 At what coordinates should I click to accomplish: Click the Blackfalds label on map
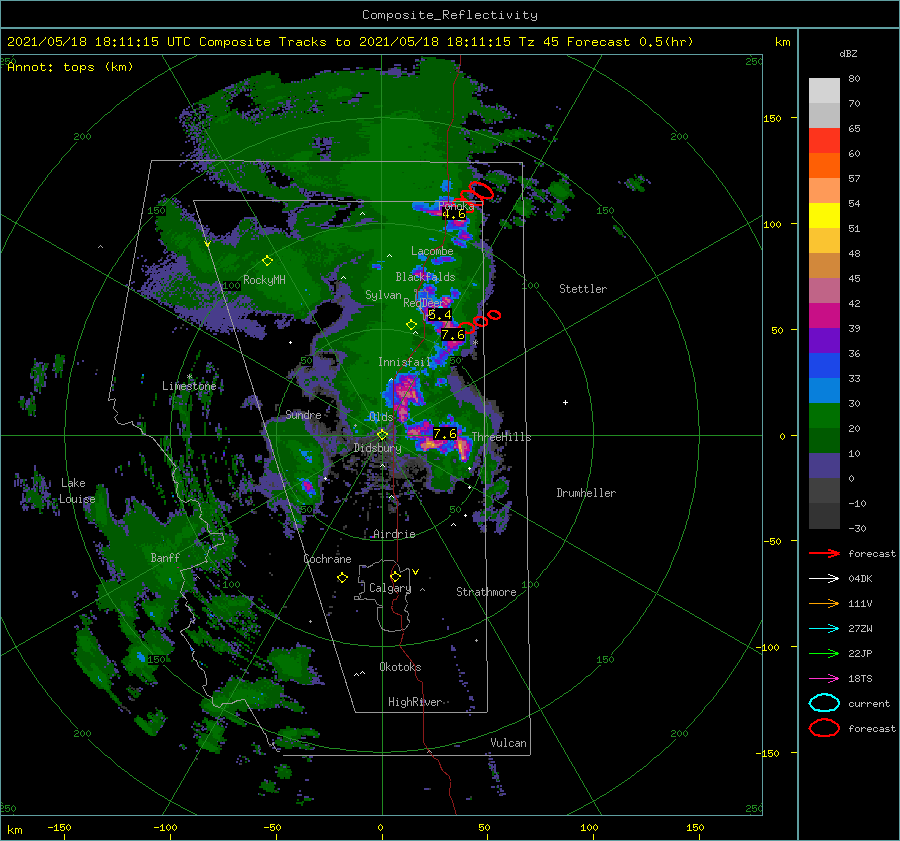[x=425, y=277]
